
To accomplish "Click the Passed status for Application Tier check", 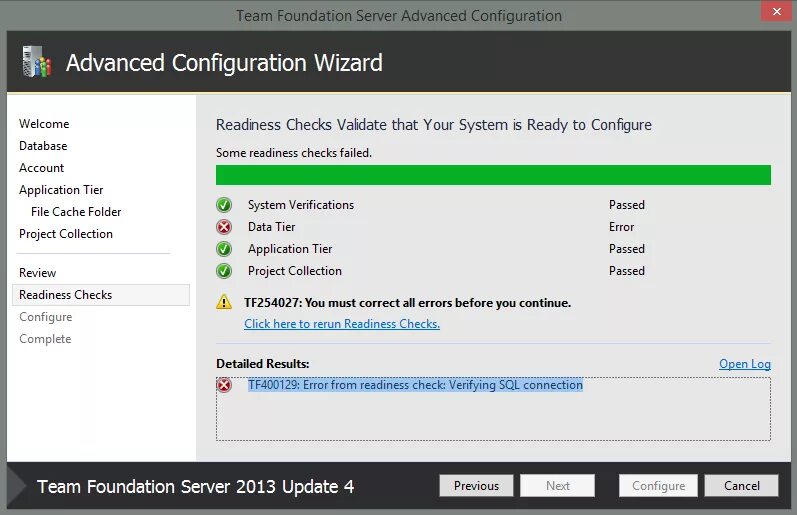I will (627, 249).
